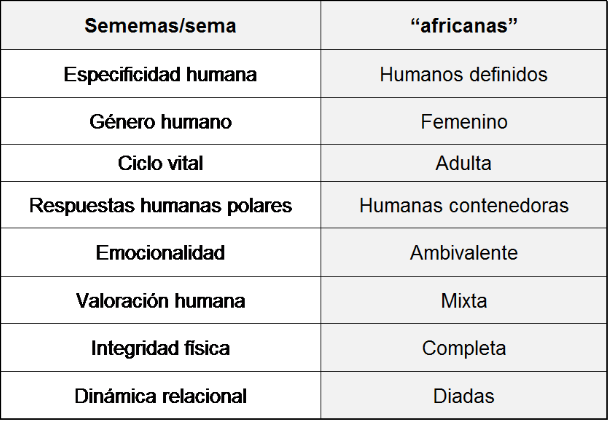
Task: Click the "Sememas/sema" header cell
Action: tap(160, 26)
